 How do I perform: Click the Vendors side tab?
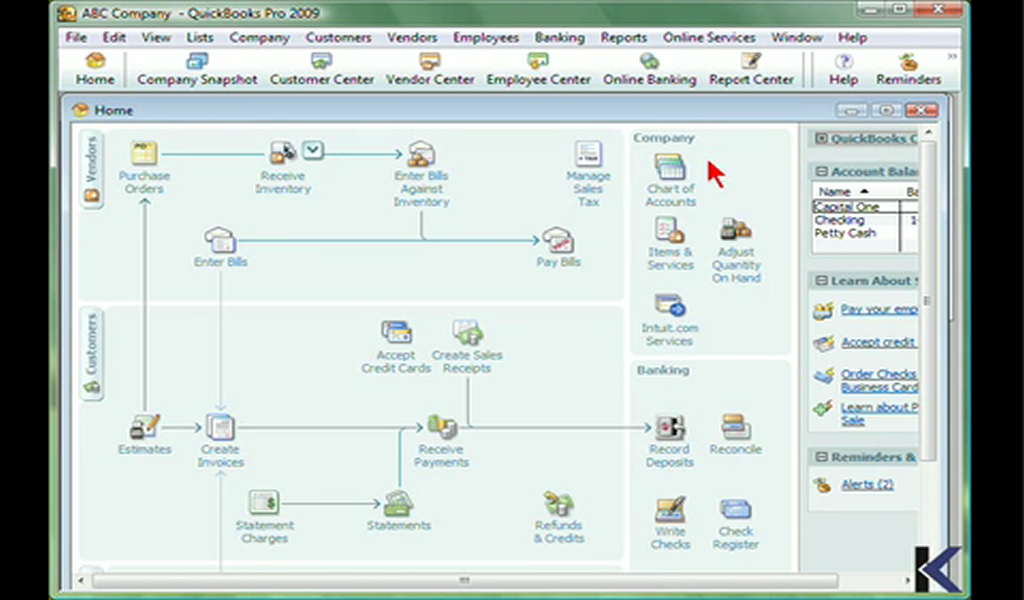click(x=91, y=169)
